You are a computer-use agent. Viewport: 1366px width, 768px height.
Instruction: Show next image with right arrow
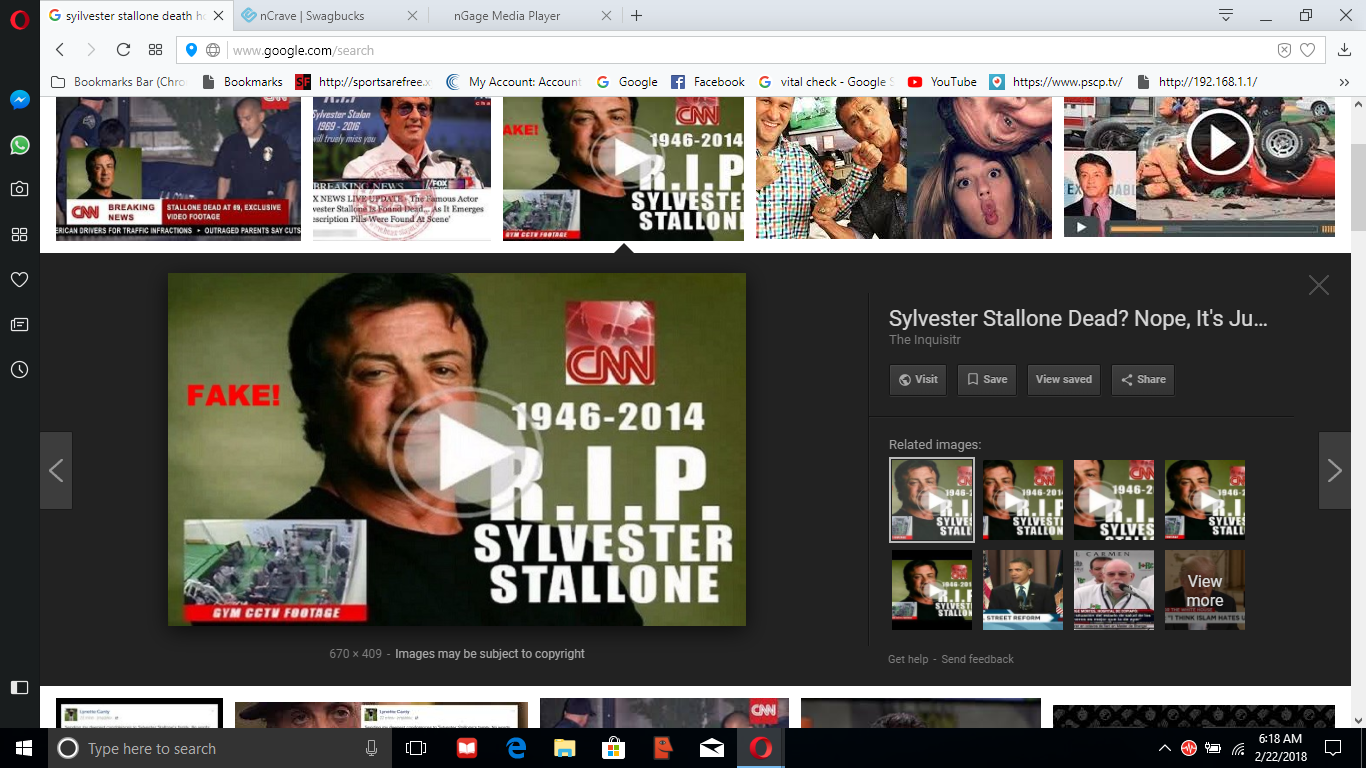tap(1335, 470)
